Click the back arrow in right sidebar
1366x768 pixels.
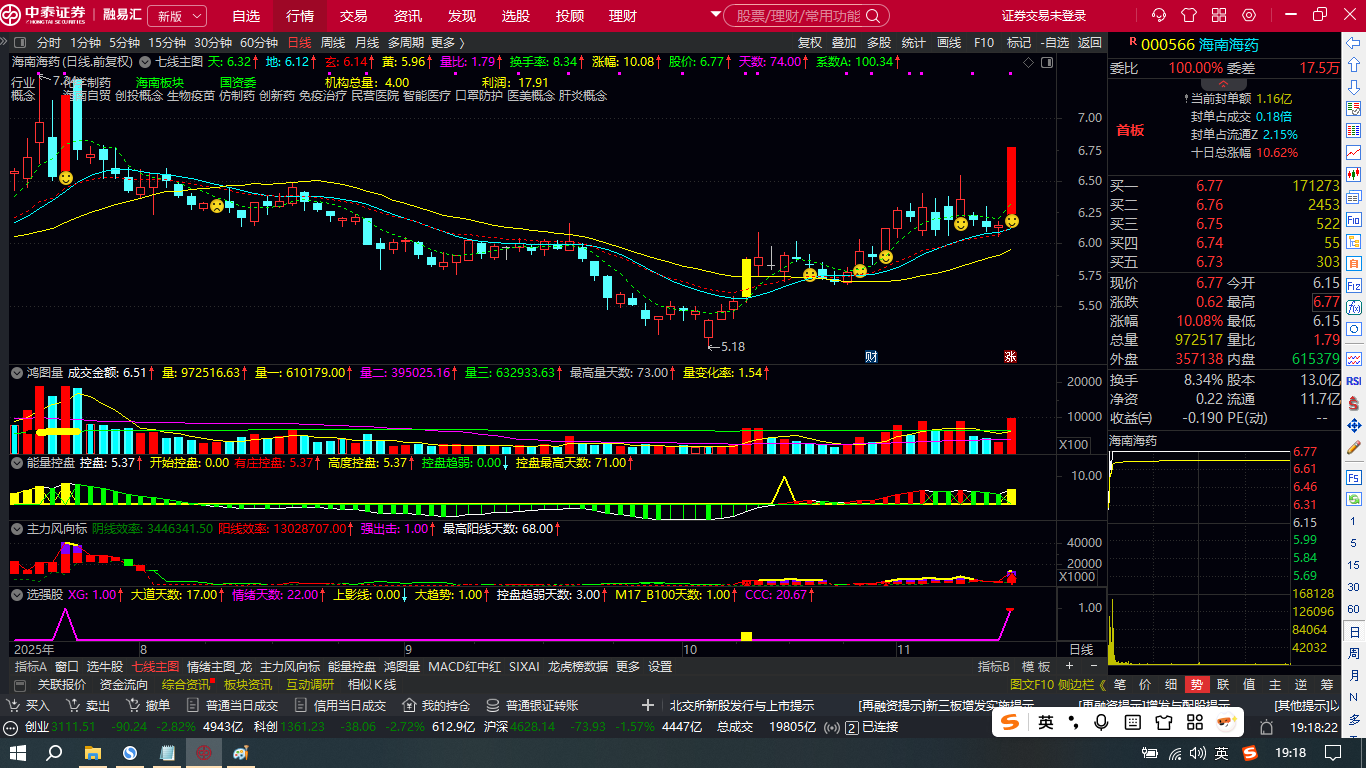click(x=1354, y=43)
